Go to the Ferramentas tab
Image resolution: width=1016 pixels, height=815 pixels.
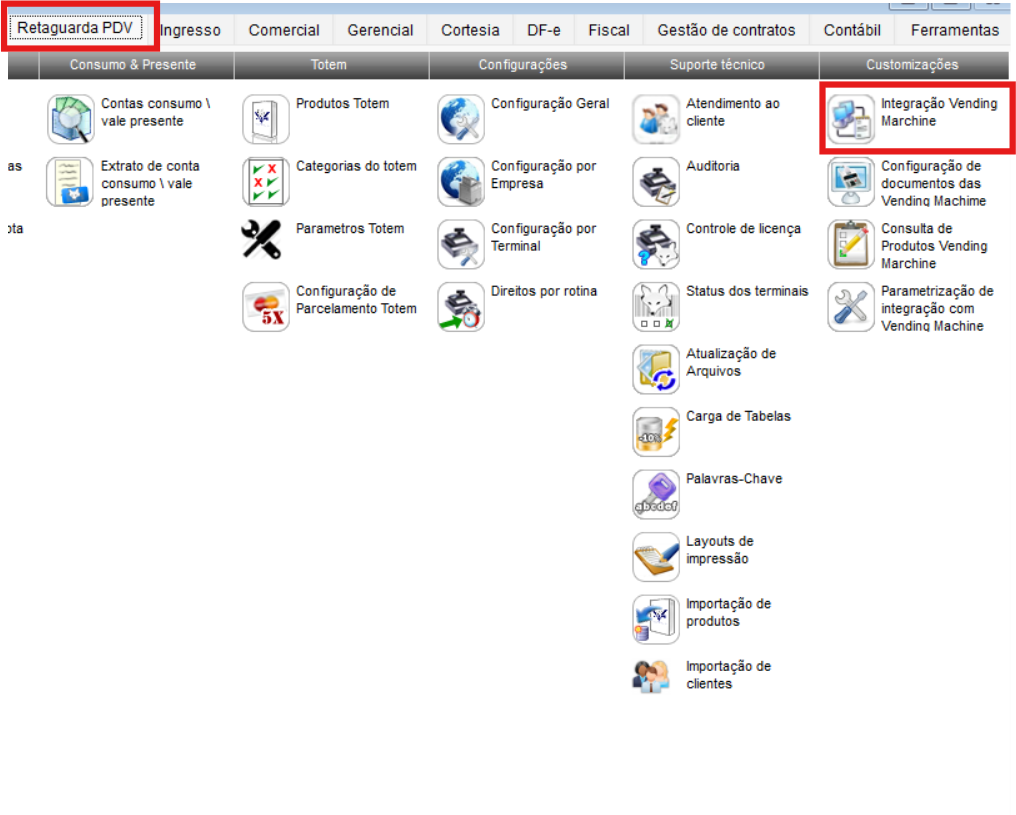click(x=954, y=30)
